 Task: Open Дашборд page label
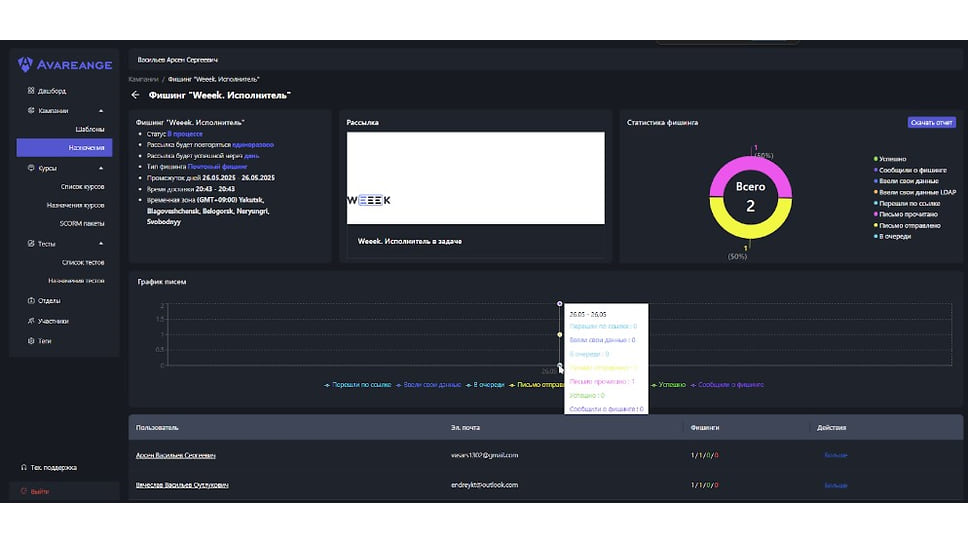[52, 91]
